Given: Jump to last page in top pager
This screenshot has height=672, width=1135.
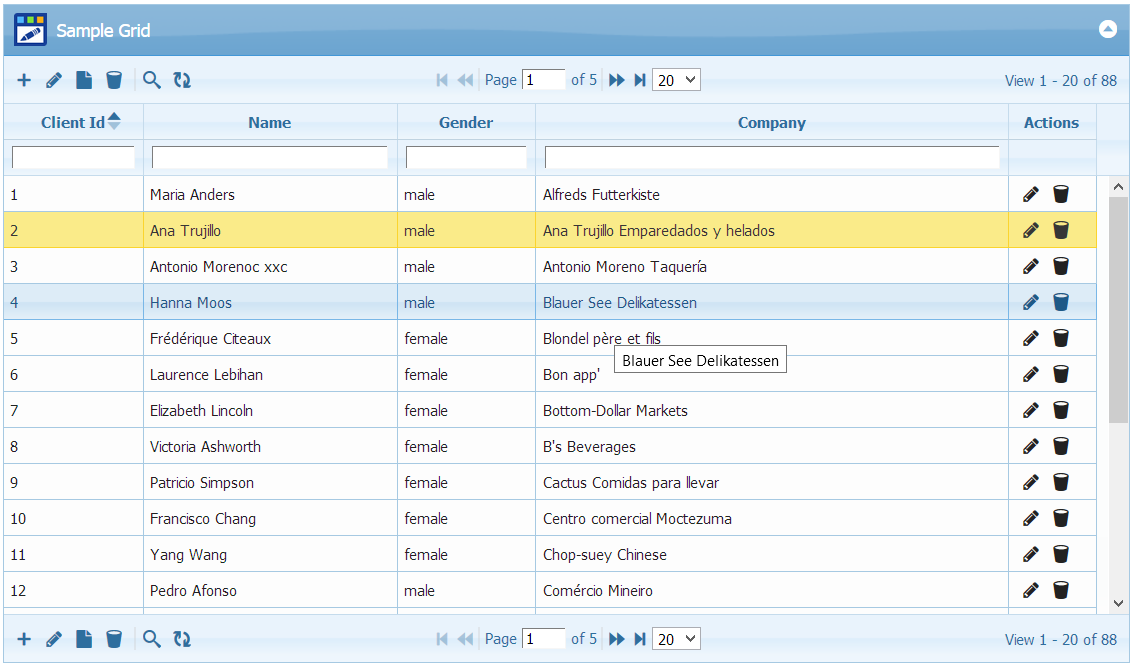Looking at the screenshot, I should (x=640, y=81).
